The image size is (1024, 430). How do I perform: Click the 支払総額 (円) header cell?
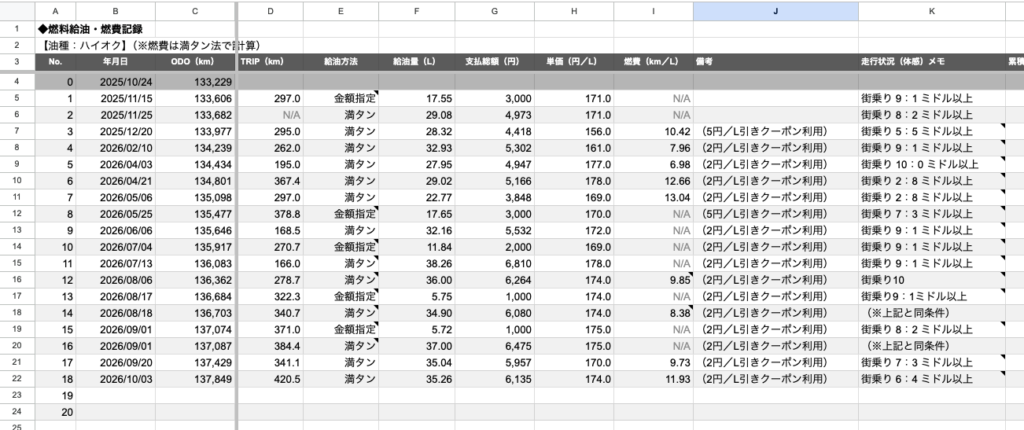494,61
